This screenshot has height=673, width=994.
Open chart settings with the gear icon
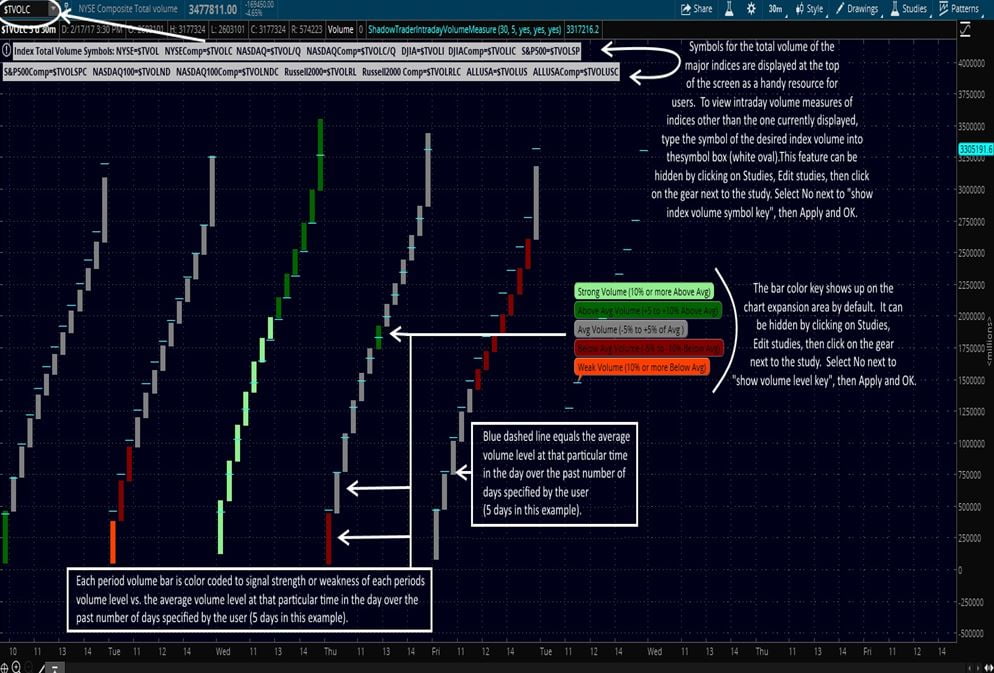[751, 9]
